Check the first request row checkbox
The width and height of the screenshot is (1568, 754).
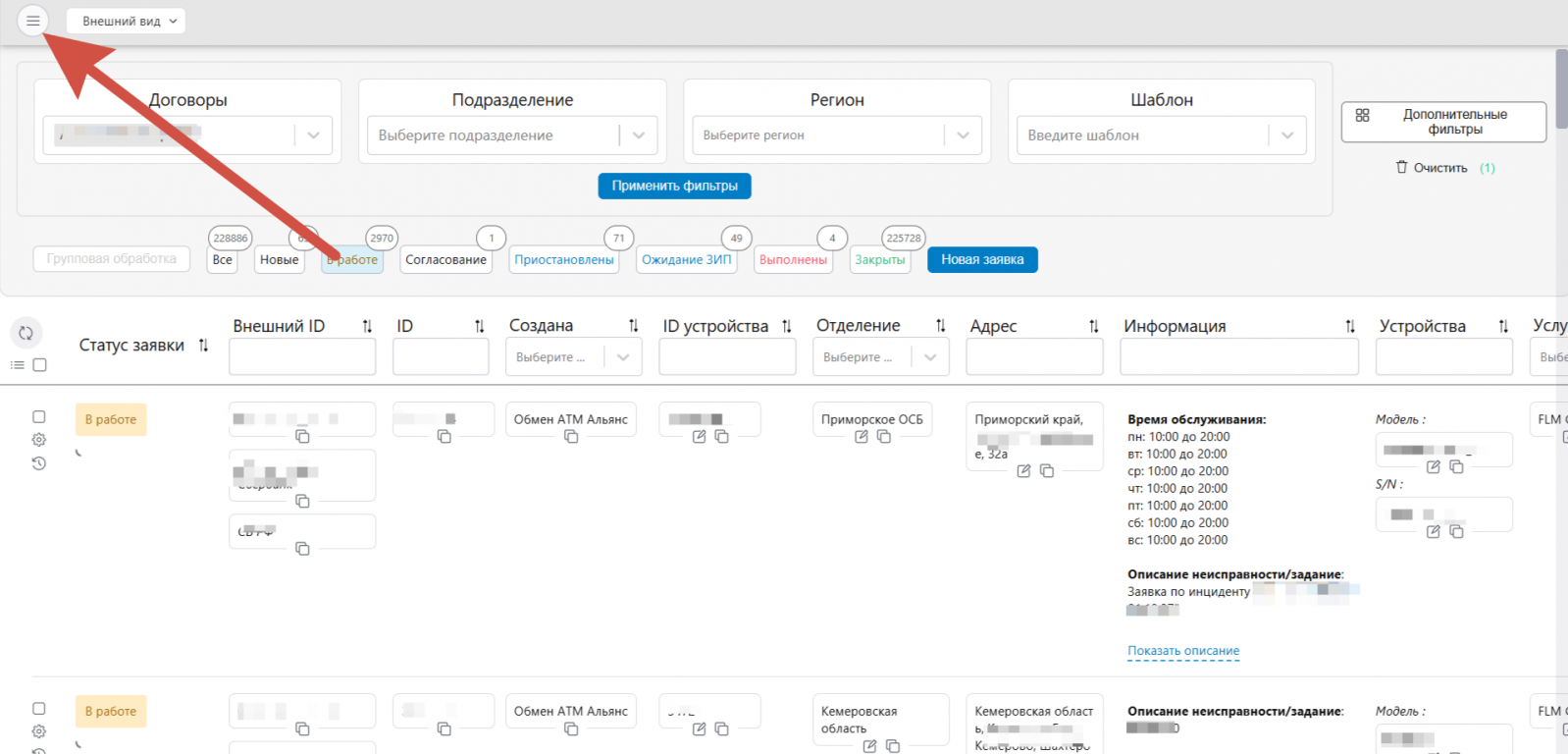[39, 417]
